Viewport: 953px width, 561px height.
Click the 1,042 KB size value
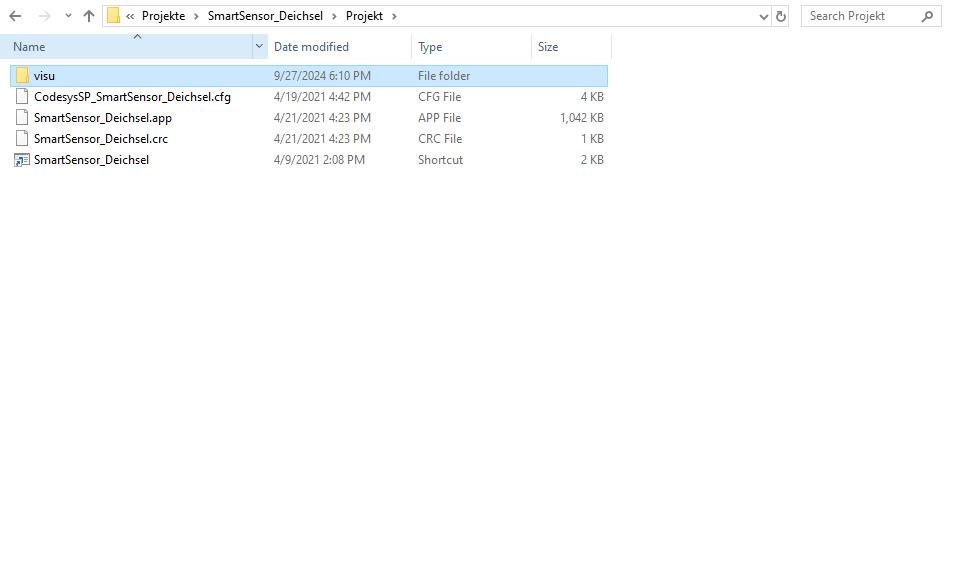click(x=582, y=118)
